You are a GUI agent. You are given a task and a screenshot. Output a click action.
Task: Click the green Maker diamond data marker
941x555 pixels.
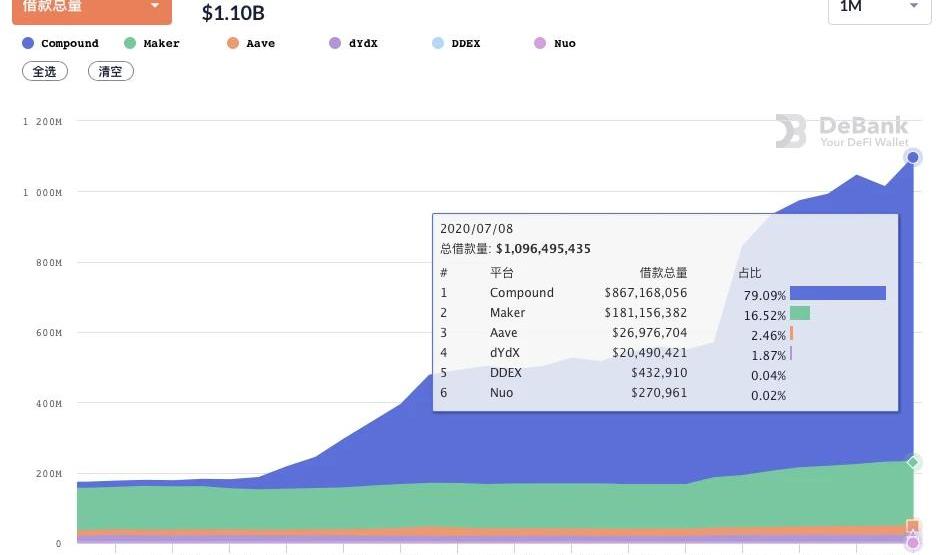tap(913, 462)
